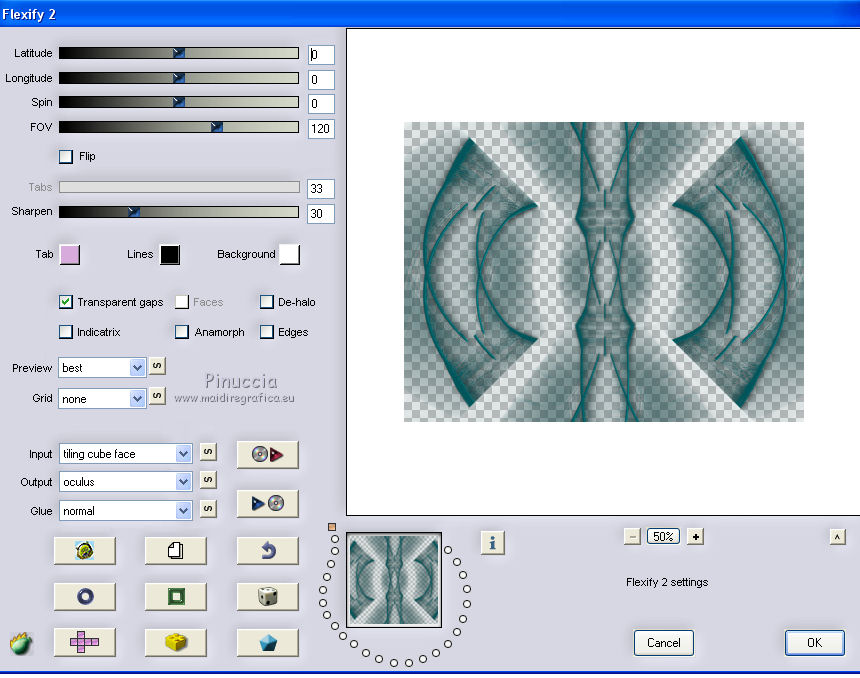Open the black Lines color swatch

(x=170, y=255)
